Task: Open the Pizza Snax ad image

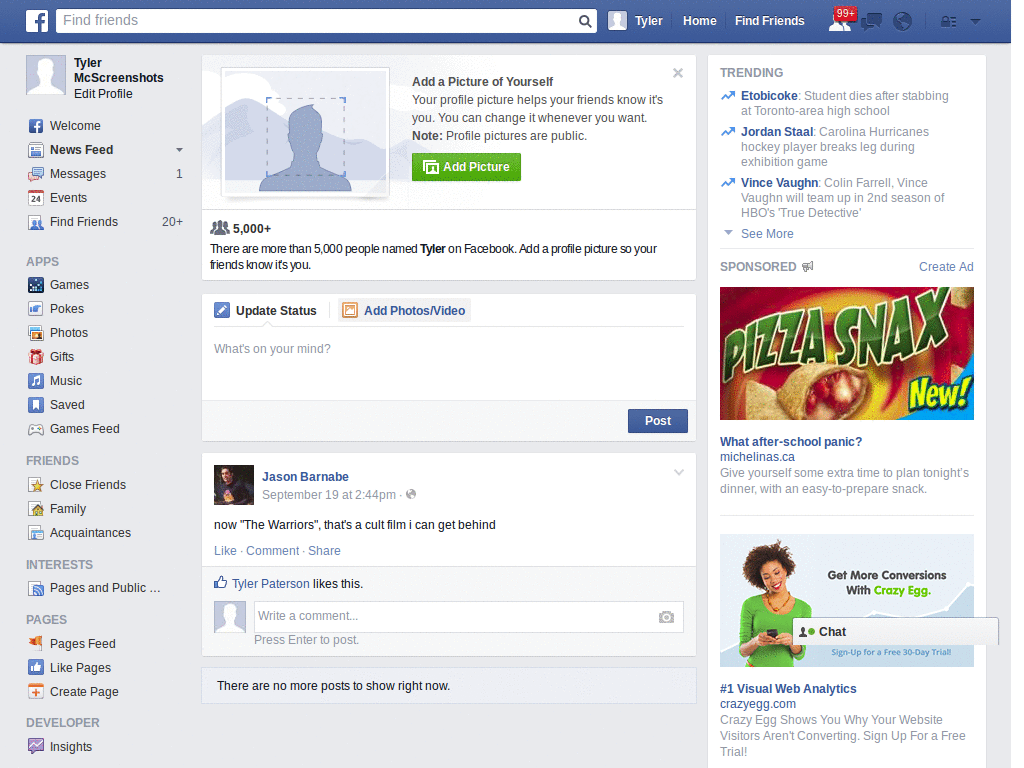Action: tap(846, 353)
